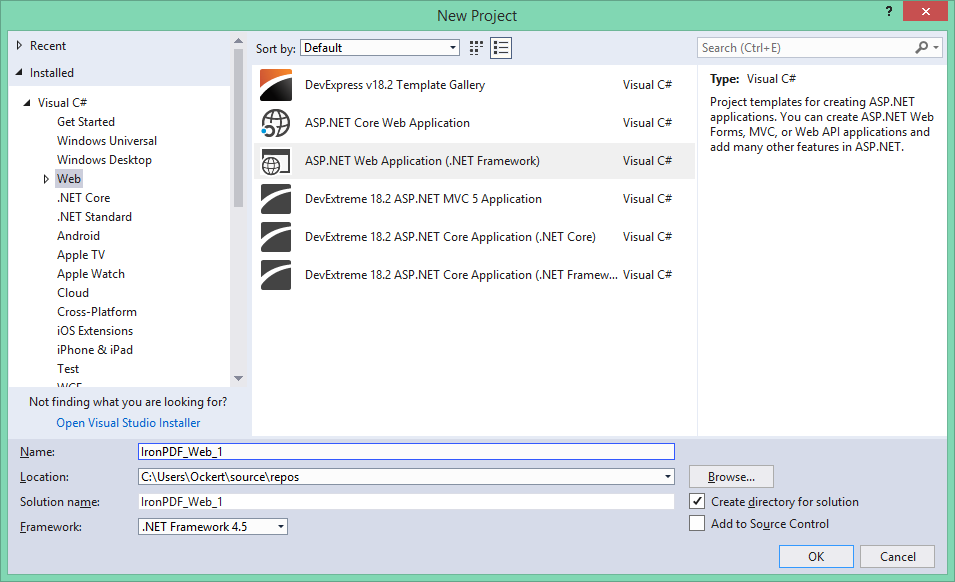Toggle Create directory for solution checkbox
Image resolution: width=955 pixels, height=582 pixels.
[x=697, y=502]
